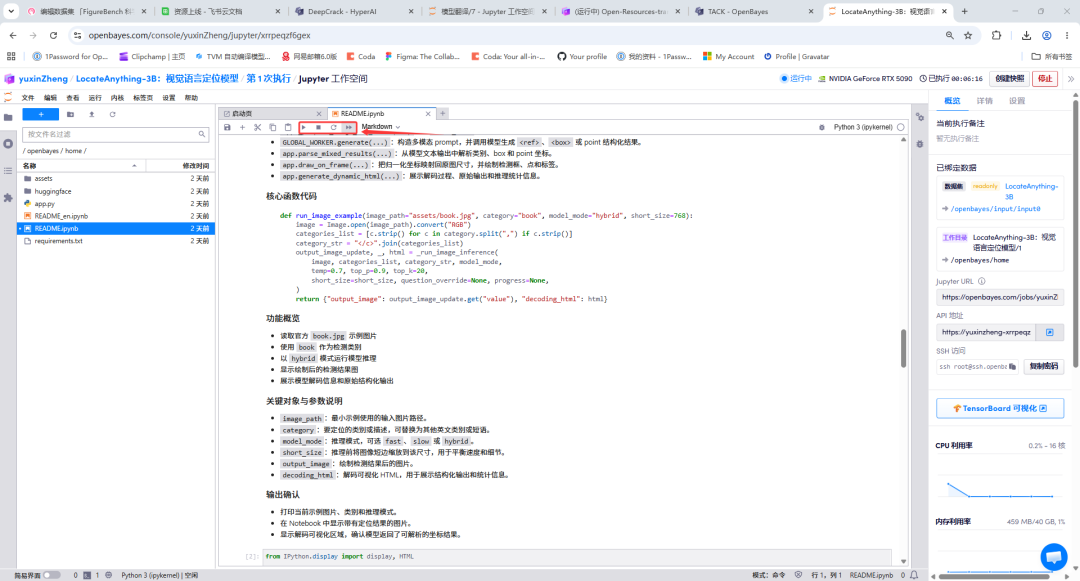Click the Jupyter URL info icon
The height and width of the screenshot is (581, 1080).
pyautogui.click(x=982, y=281)
